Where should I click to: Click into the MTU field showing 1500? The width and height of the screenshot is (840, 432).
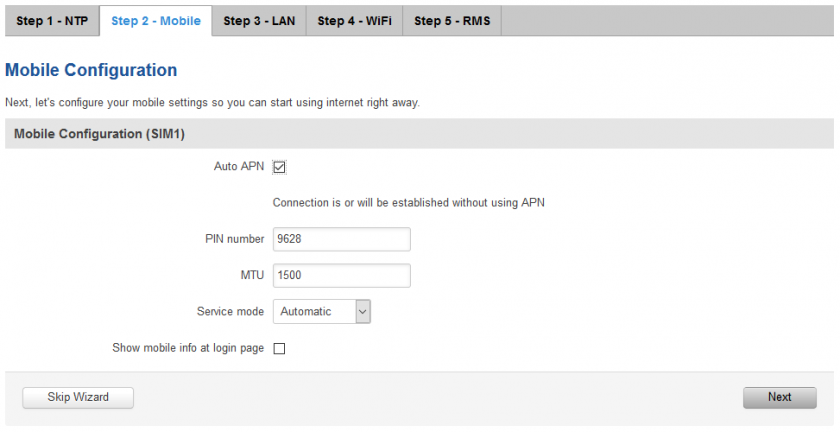coord(342,275)
